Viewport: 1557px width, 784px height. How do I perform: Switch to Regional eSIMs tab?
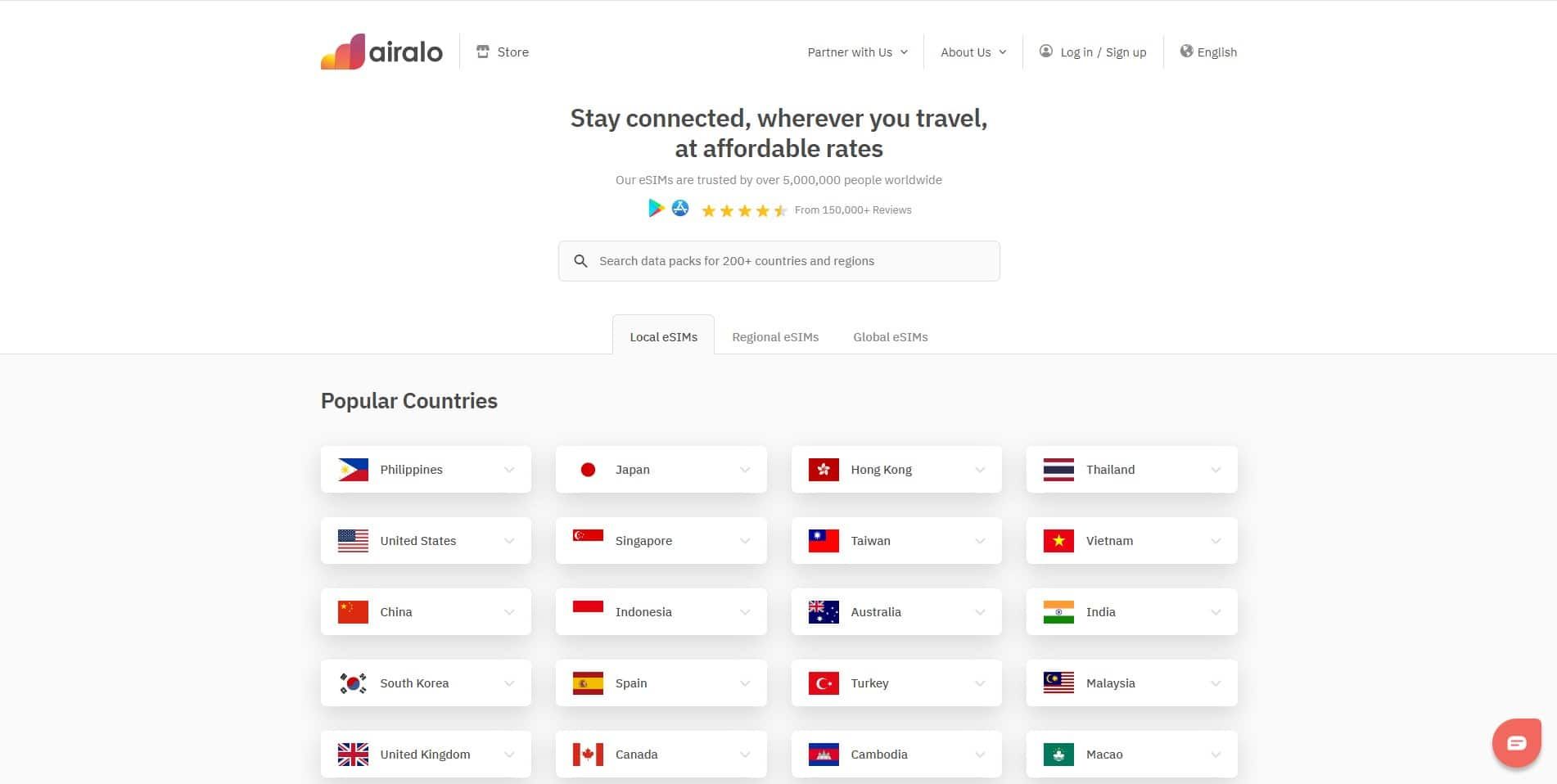tap(774, 337)
